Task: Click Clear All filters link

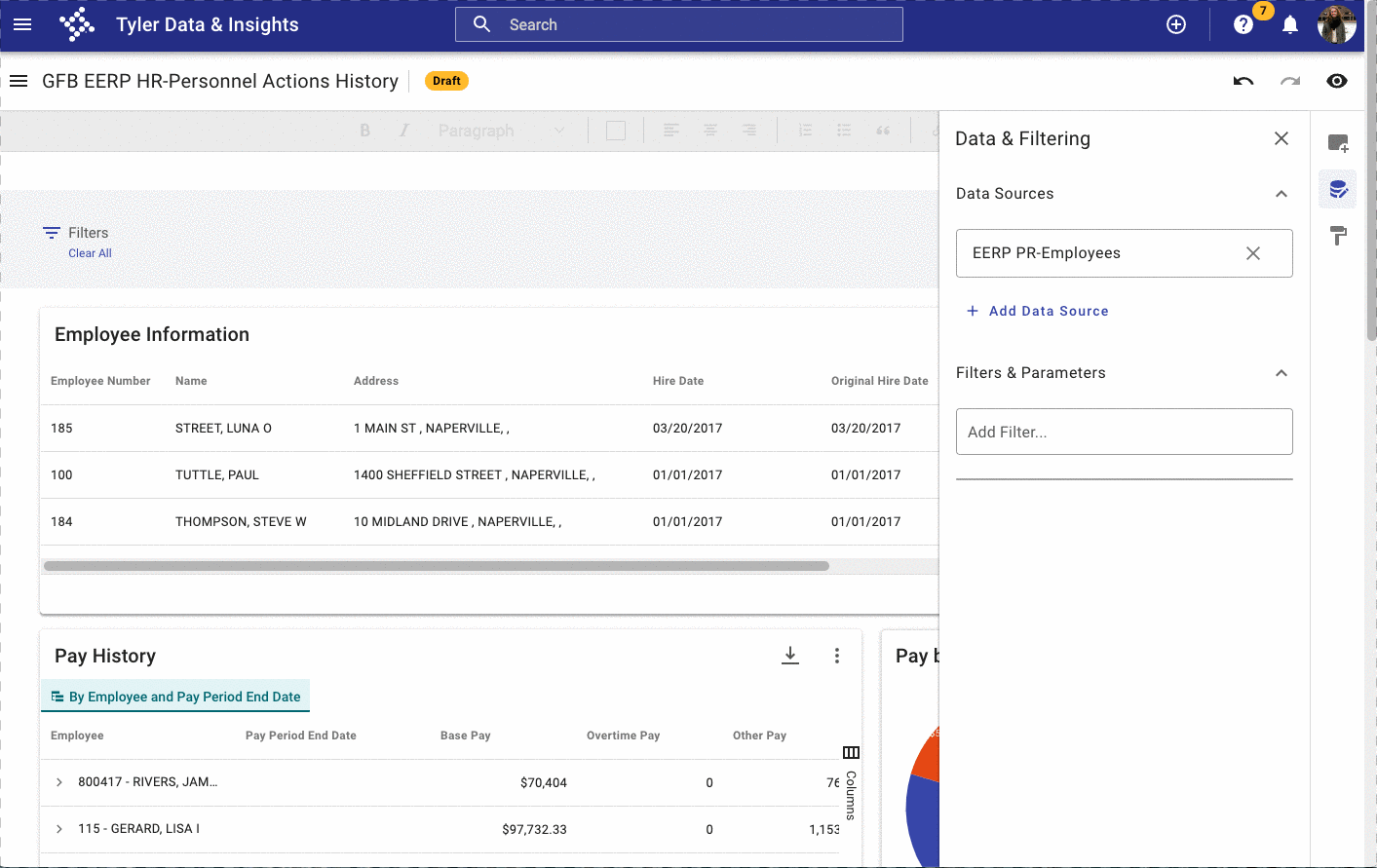Action: coord(90,253)
